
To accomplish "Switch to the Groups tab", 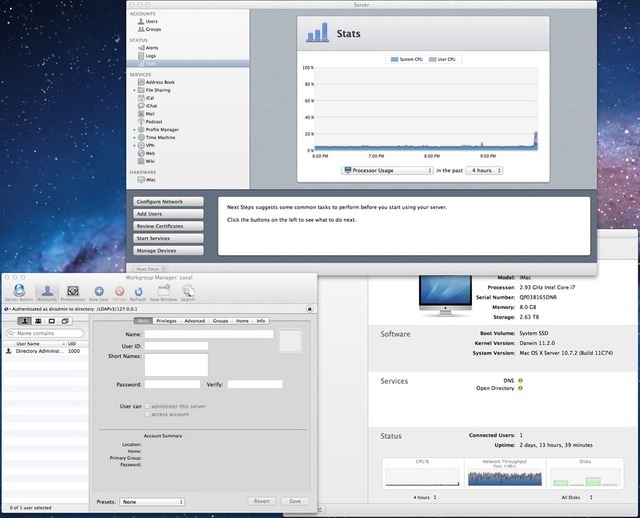I will click(220, 321).
